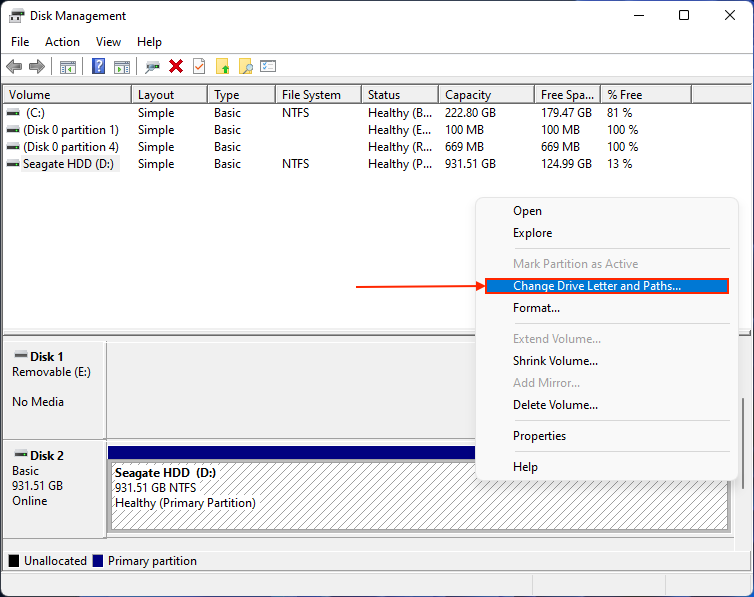Click the No Media text under Disk 1

(x=38, y=402)
